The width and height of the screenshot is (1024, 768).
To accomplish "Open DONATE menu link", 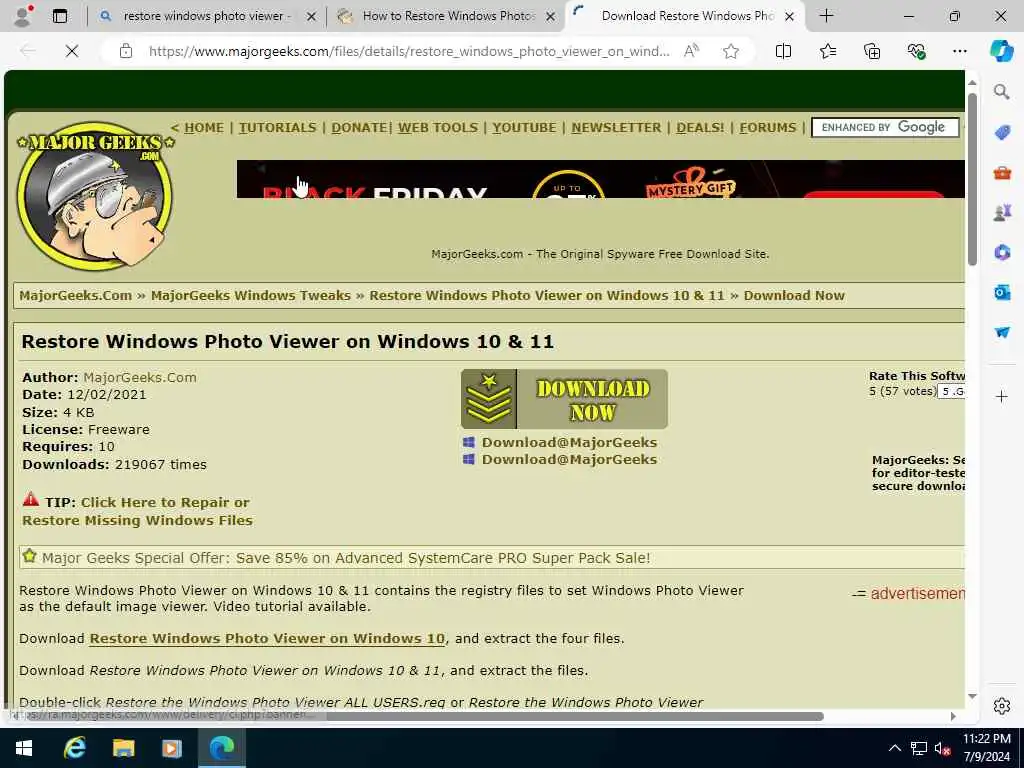I will 360,128.
